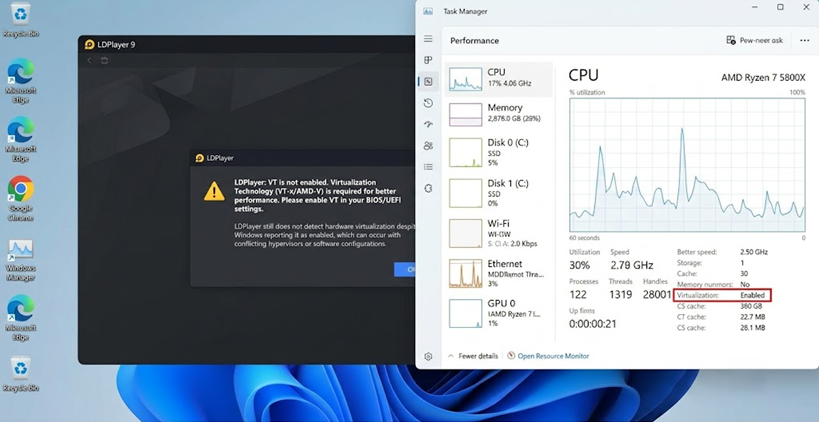Image resolution: width=819 pixels, height=422 pixels.
Task: Open the App history page icon
Action: pos(428,103)
